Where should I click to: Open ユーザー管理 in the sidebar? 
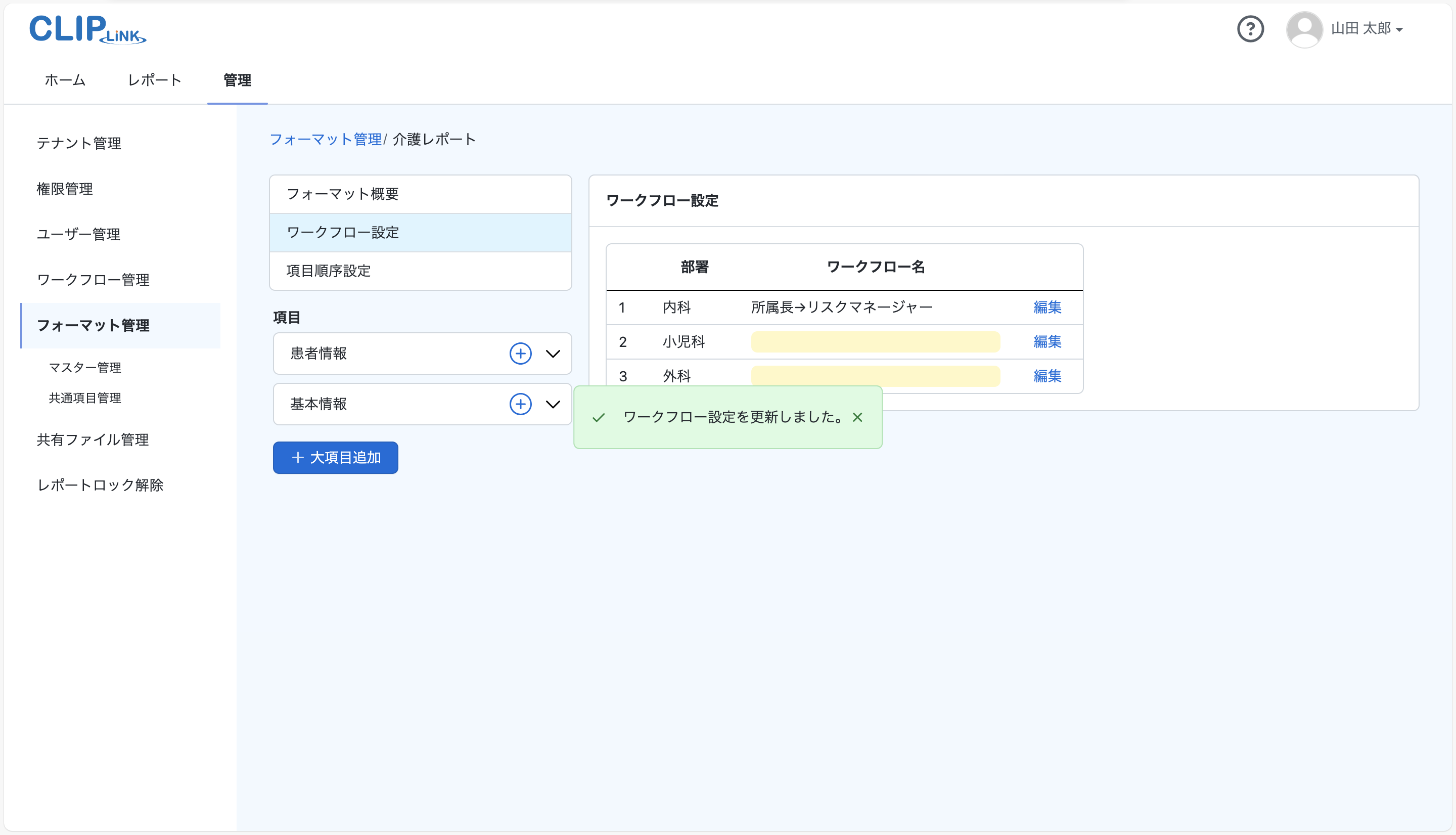(78, 234)
